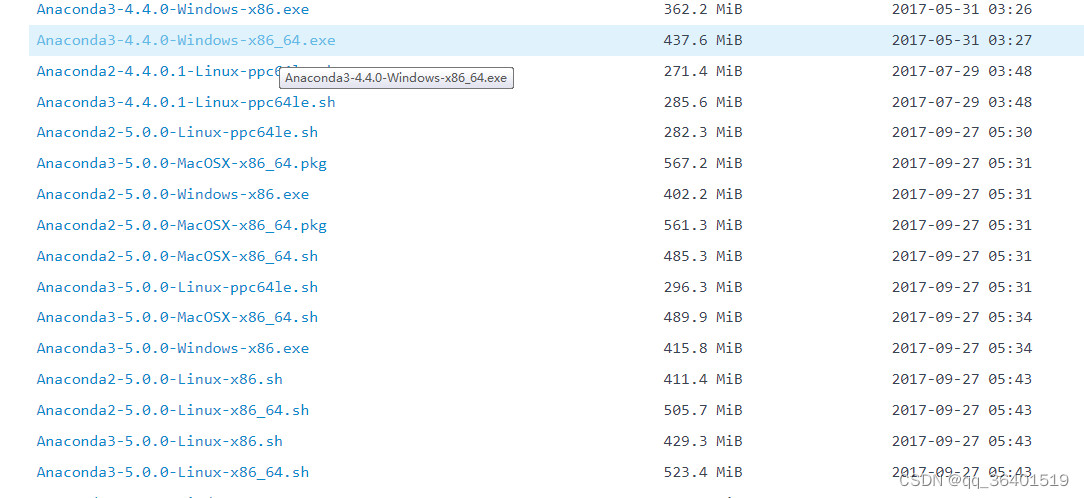The height and width of the screenshot is (498, 1084).
Task: Click the date in the 271.4 MiB row
Action: pos(962,71)
